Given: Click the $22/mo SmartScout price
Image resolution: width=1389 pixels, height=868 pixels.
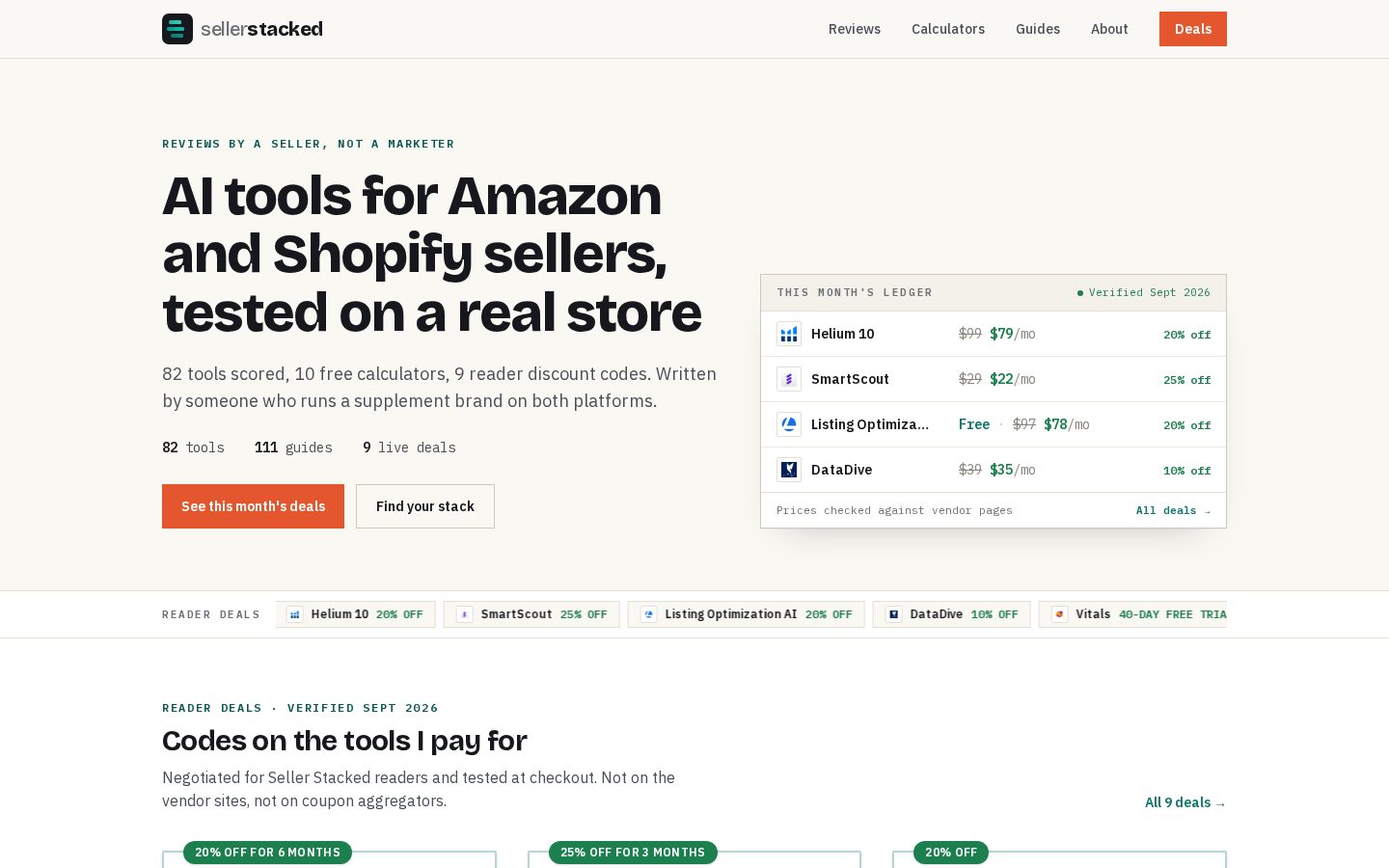Looking at the screenshot, I should point(1012,379).
